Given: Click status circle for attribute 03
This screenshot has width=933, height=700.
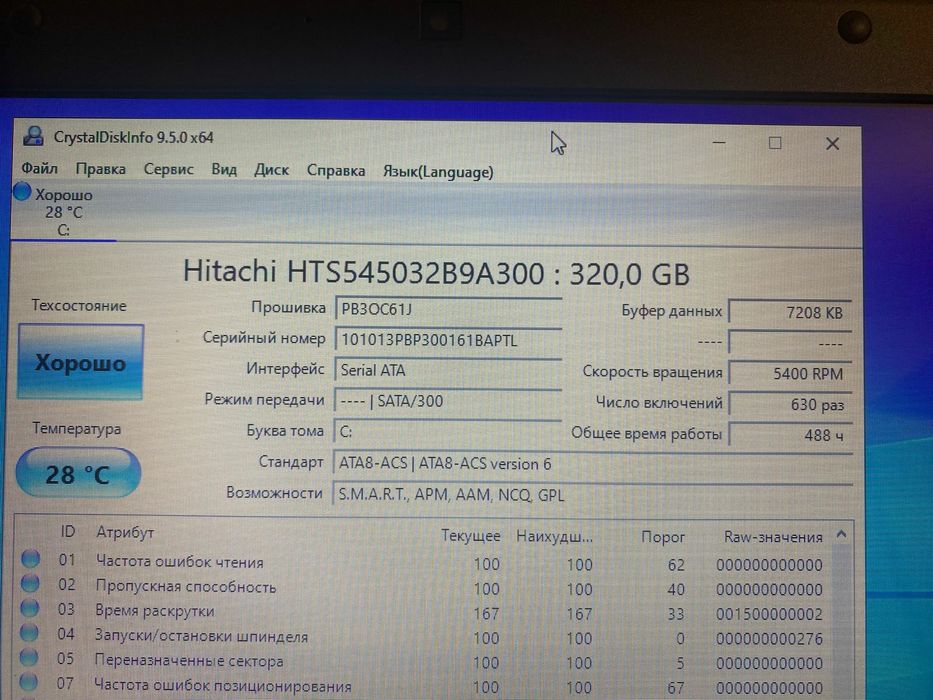Looking at the screenshot, I should click(29, 608).
